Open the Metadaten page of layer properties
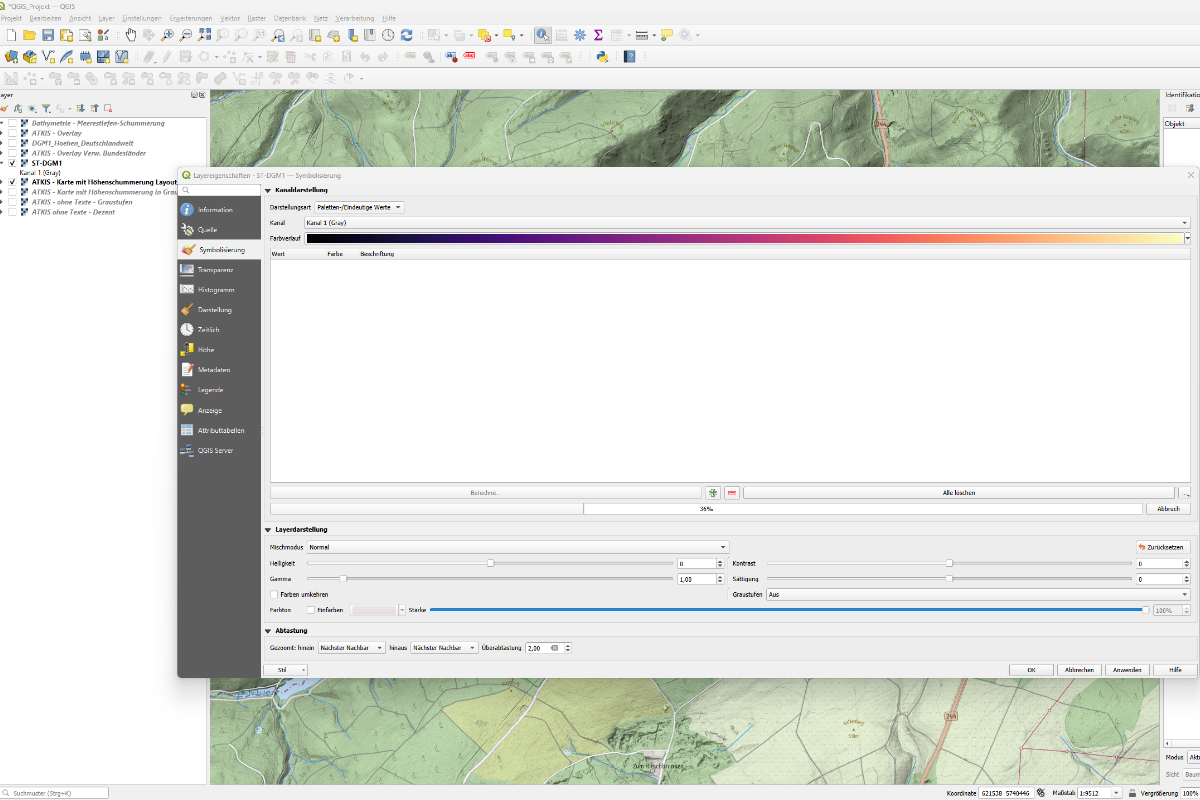 tap(189, 369)
